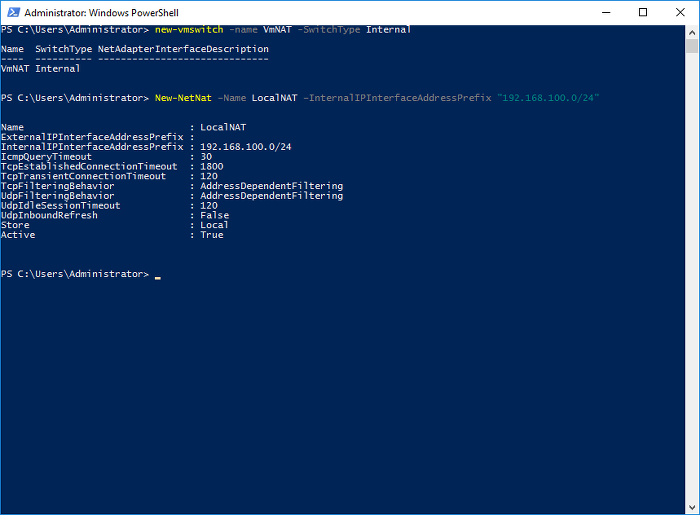Click the 'Store' property label
This screenshot has width=700, height=515.
(15, 225)
